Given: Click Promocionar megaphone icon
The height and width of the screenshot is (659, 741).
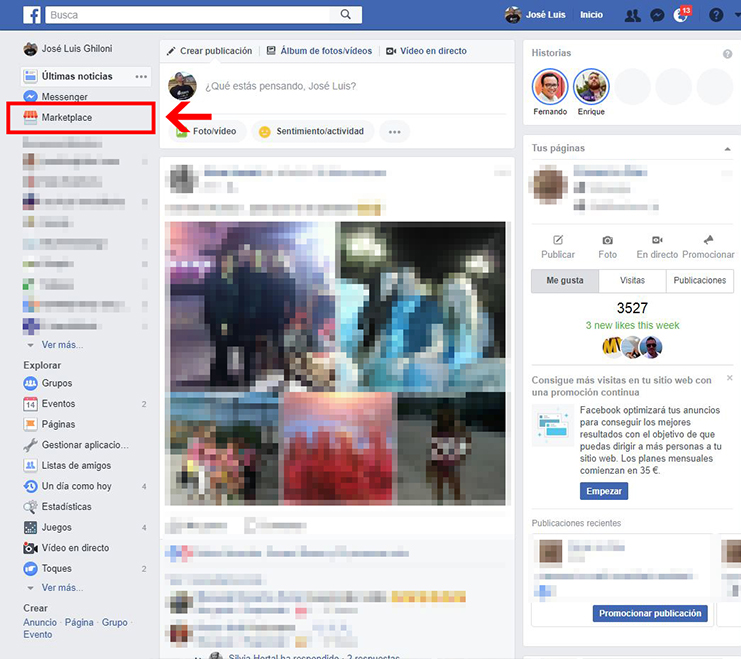Looking at the screenshot, I should point(708,240).
